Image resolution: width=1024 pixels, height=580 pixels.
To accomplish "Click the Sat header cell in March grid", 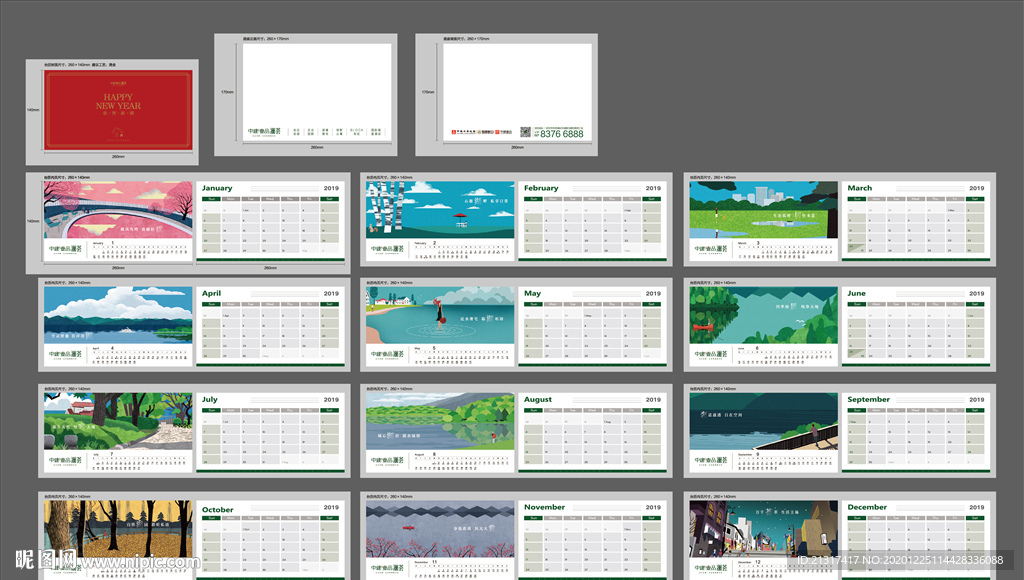I will 975,199.
